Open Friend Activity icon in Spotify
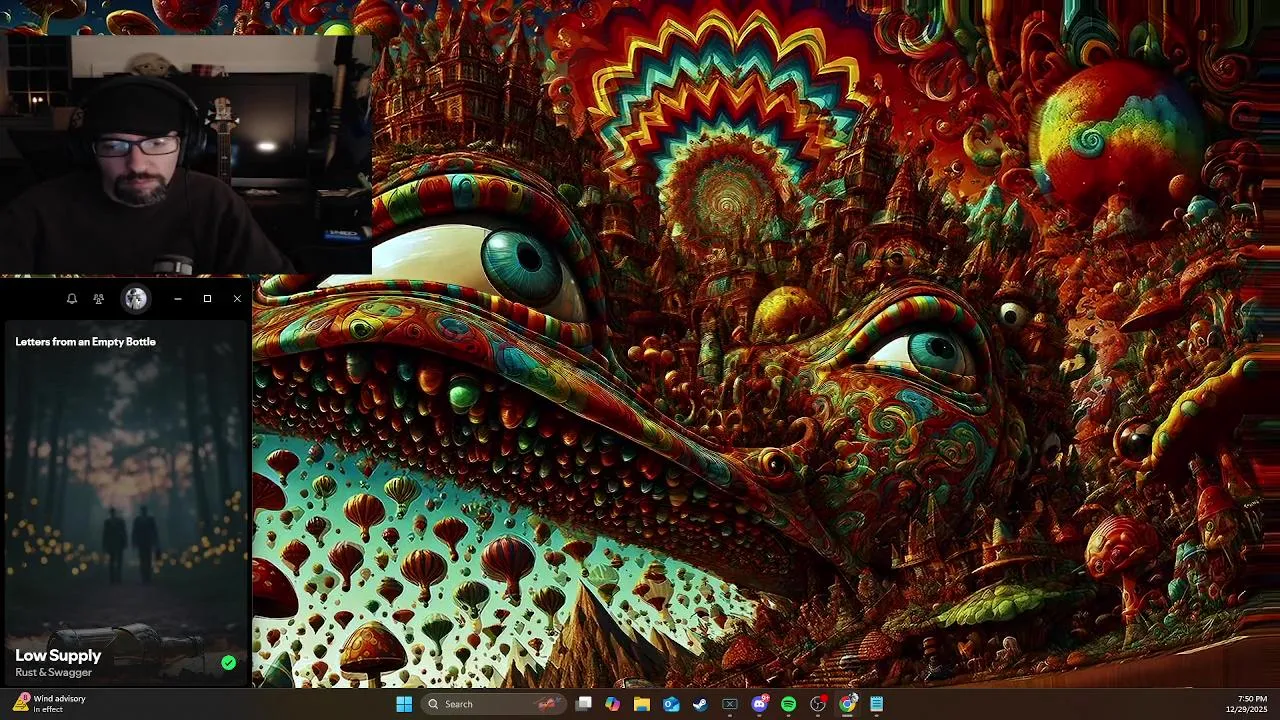The height and width of the screenshot is (720, 1280). tap(98, 299)
